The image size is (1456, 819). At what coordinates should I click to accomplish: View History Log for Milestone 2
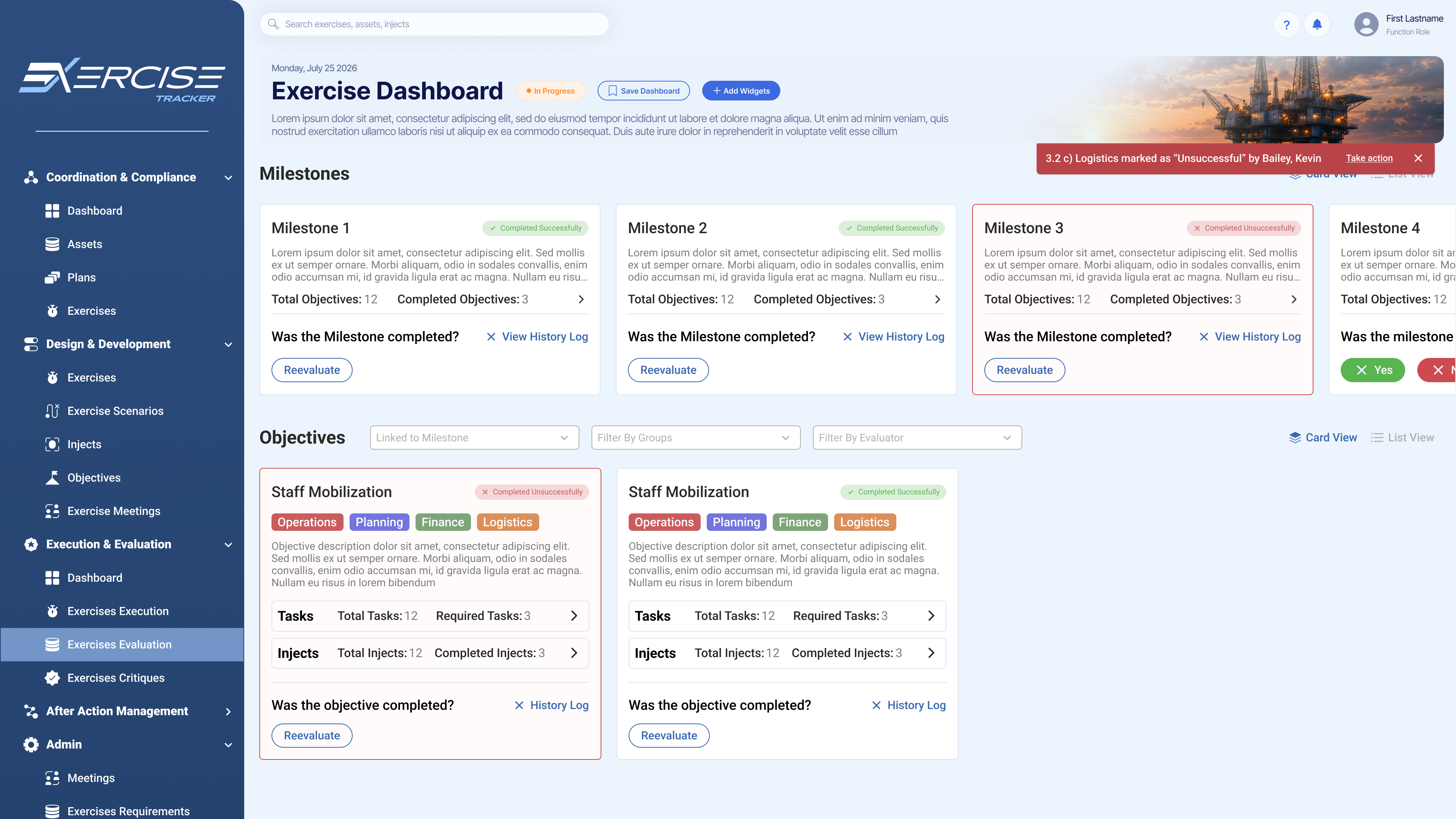(x=893, y=336)
